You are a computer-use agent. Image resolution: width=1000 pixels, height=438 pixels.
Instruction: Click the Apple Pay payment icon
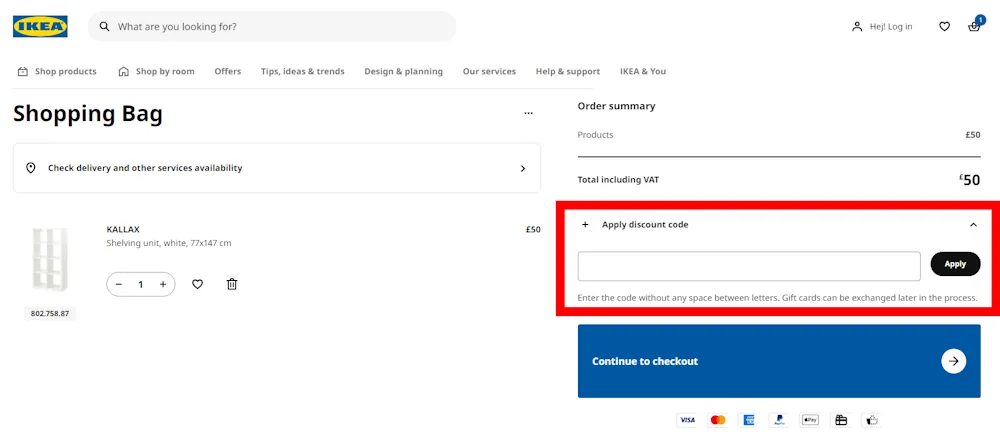tap(810, 420)
